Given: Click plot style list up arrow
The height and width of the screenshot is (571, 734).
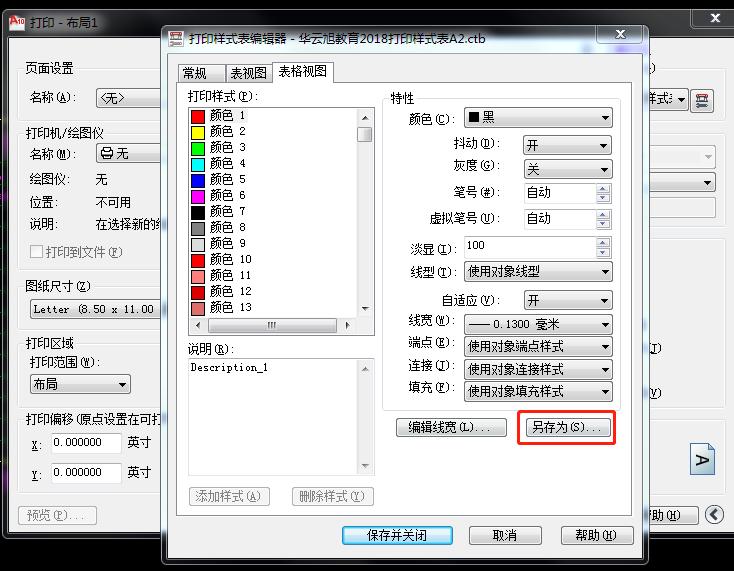Looking at the screenshot, I should (365, 117).
